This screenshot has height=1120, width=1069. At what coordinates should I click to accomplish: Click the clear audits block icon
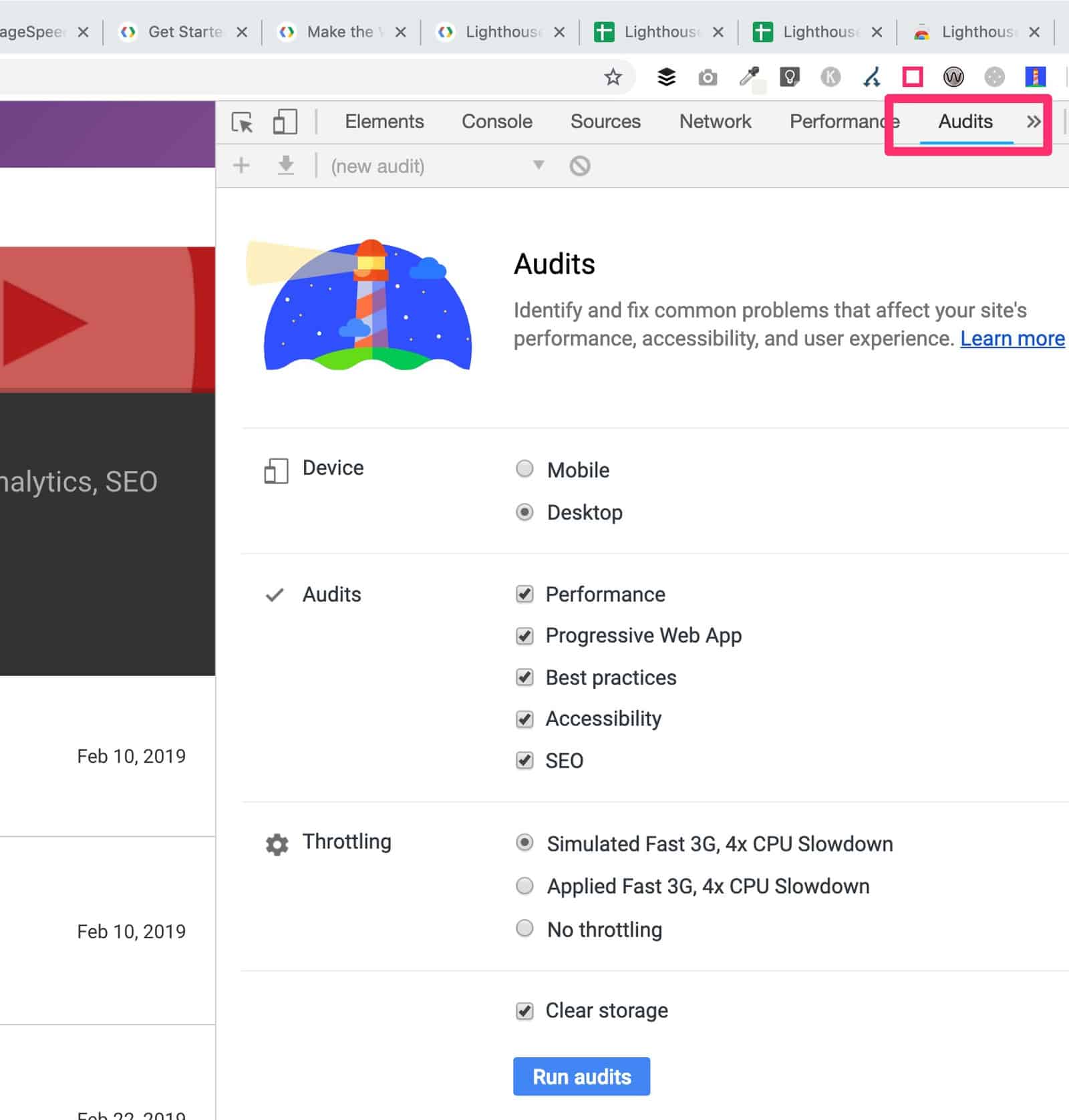tap(579, 166)
